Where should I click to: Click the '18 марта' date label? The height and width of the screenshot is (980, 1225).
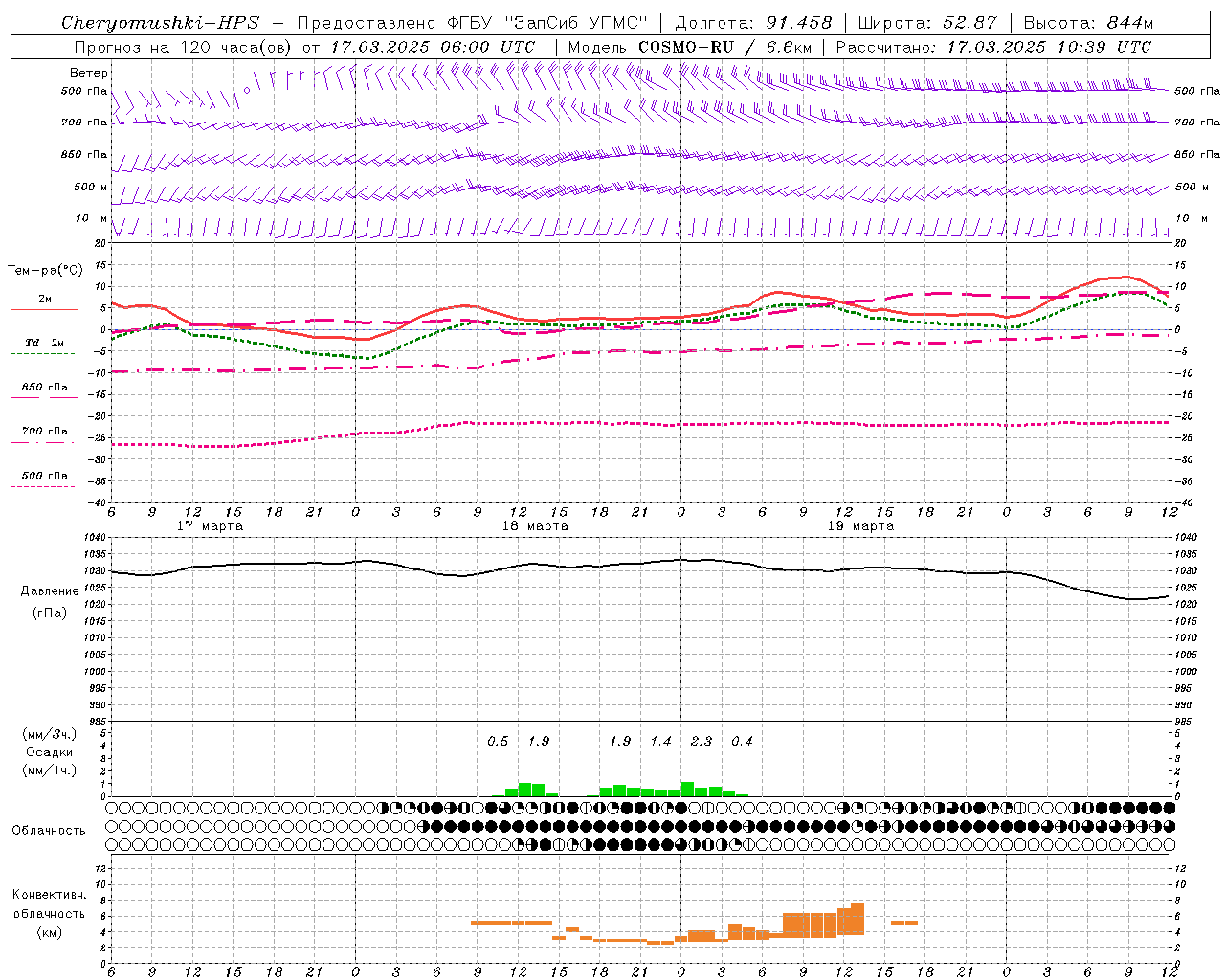click(535, 526)
